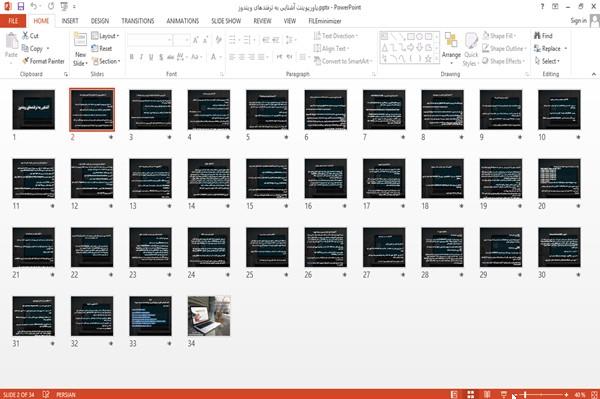Screen dimensions: 600x399
Task: Expand the Select dropdown in Editing
Action: click(x=547, y=61)
